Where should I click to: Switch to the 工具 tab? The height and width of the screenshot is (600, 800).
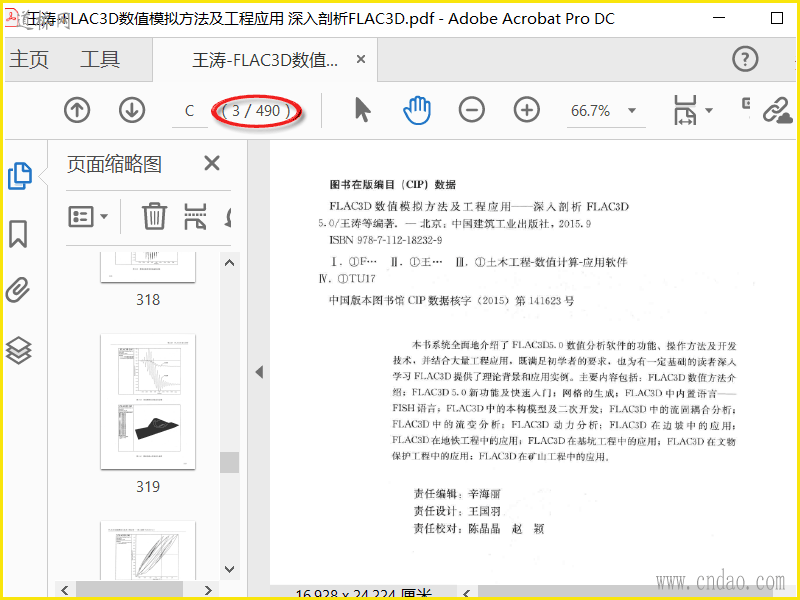pos(100,59)
